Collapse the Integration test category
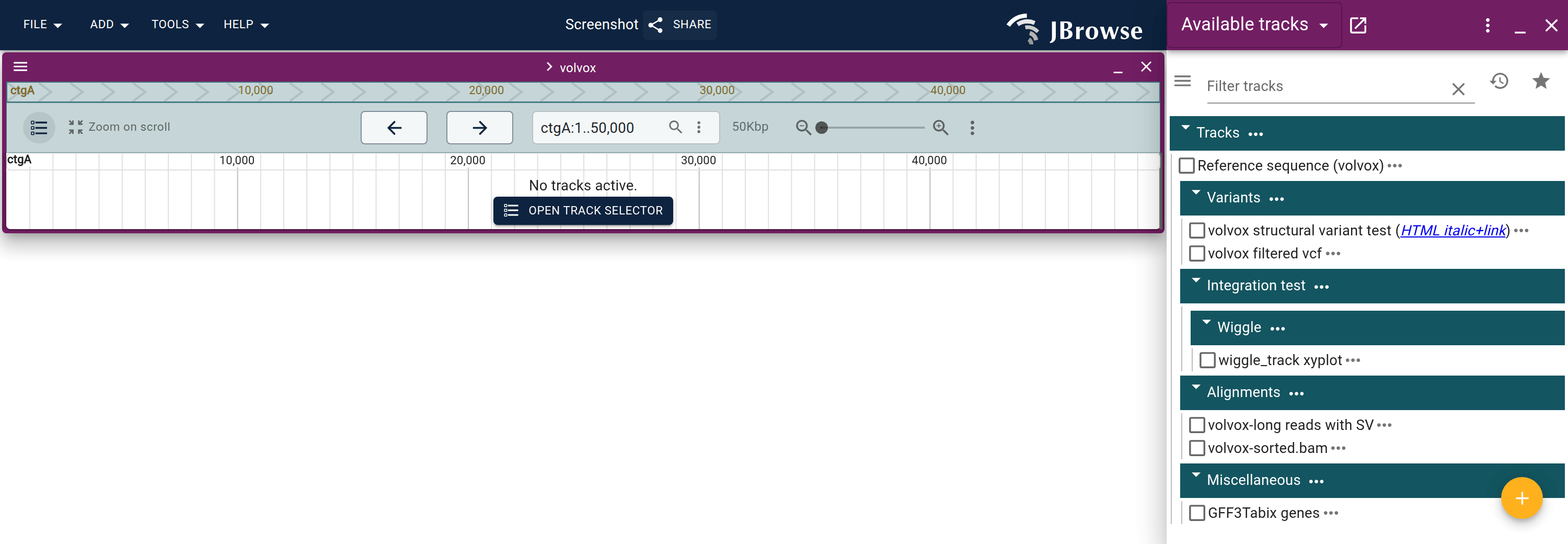 coord(1195,281)
